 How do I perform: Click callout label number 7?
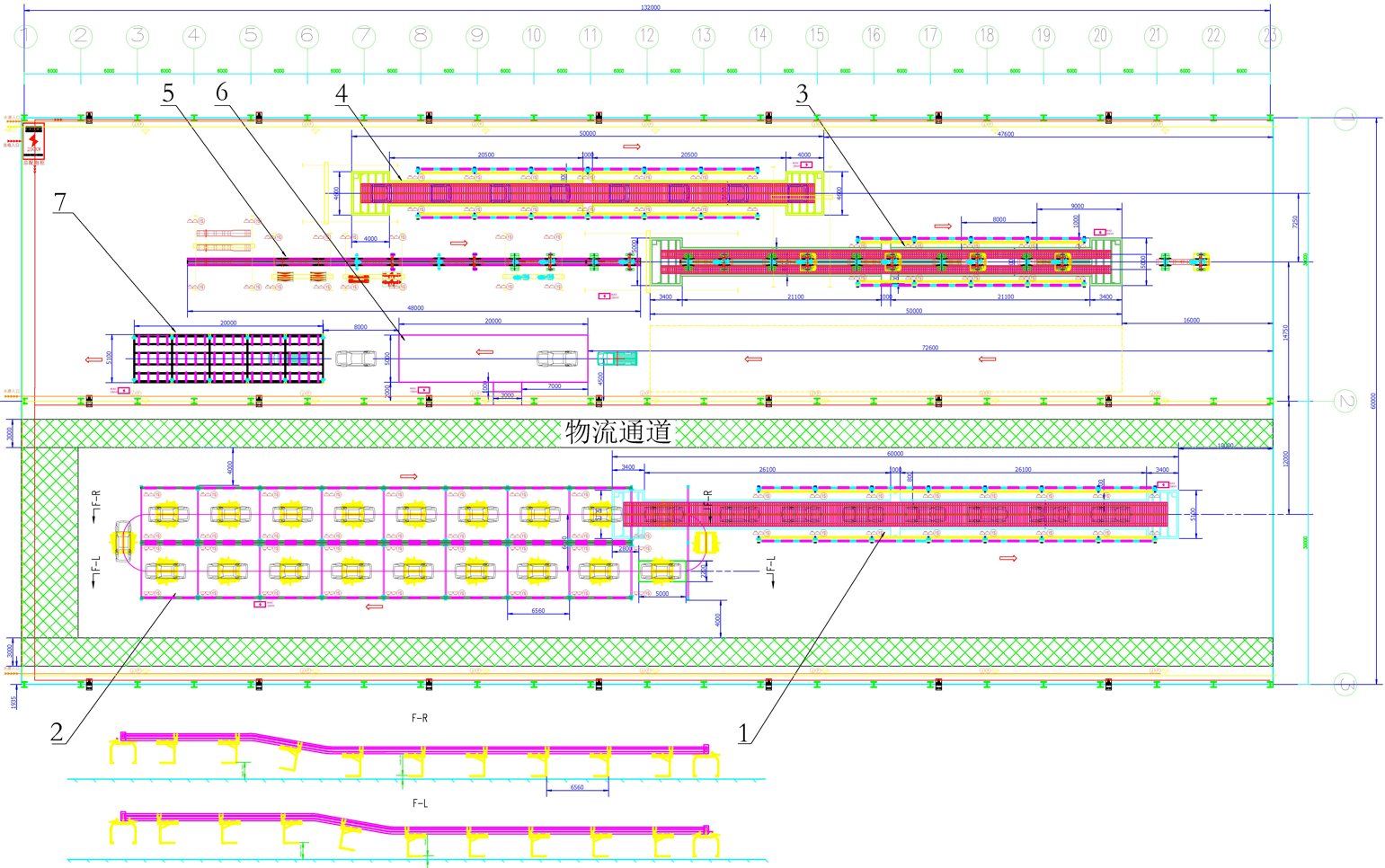(x=60, y=202)
